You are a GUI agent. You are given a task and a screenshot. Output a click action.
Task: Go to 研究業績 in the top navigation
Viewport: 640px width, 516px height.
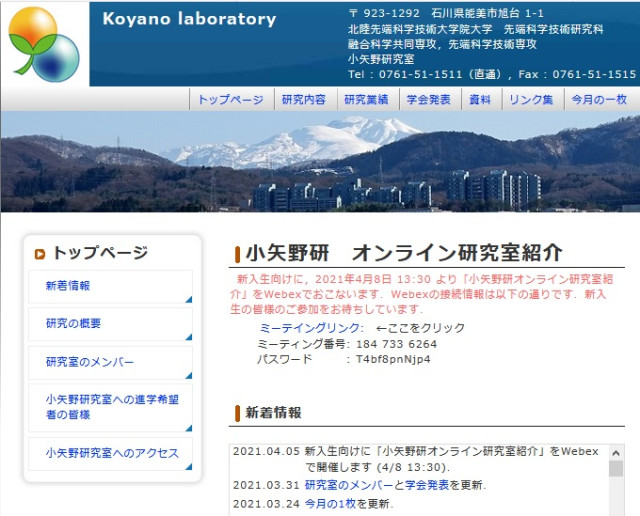click(x=365, y=100)
